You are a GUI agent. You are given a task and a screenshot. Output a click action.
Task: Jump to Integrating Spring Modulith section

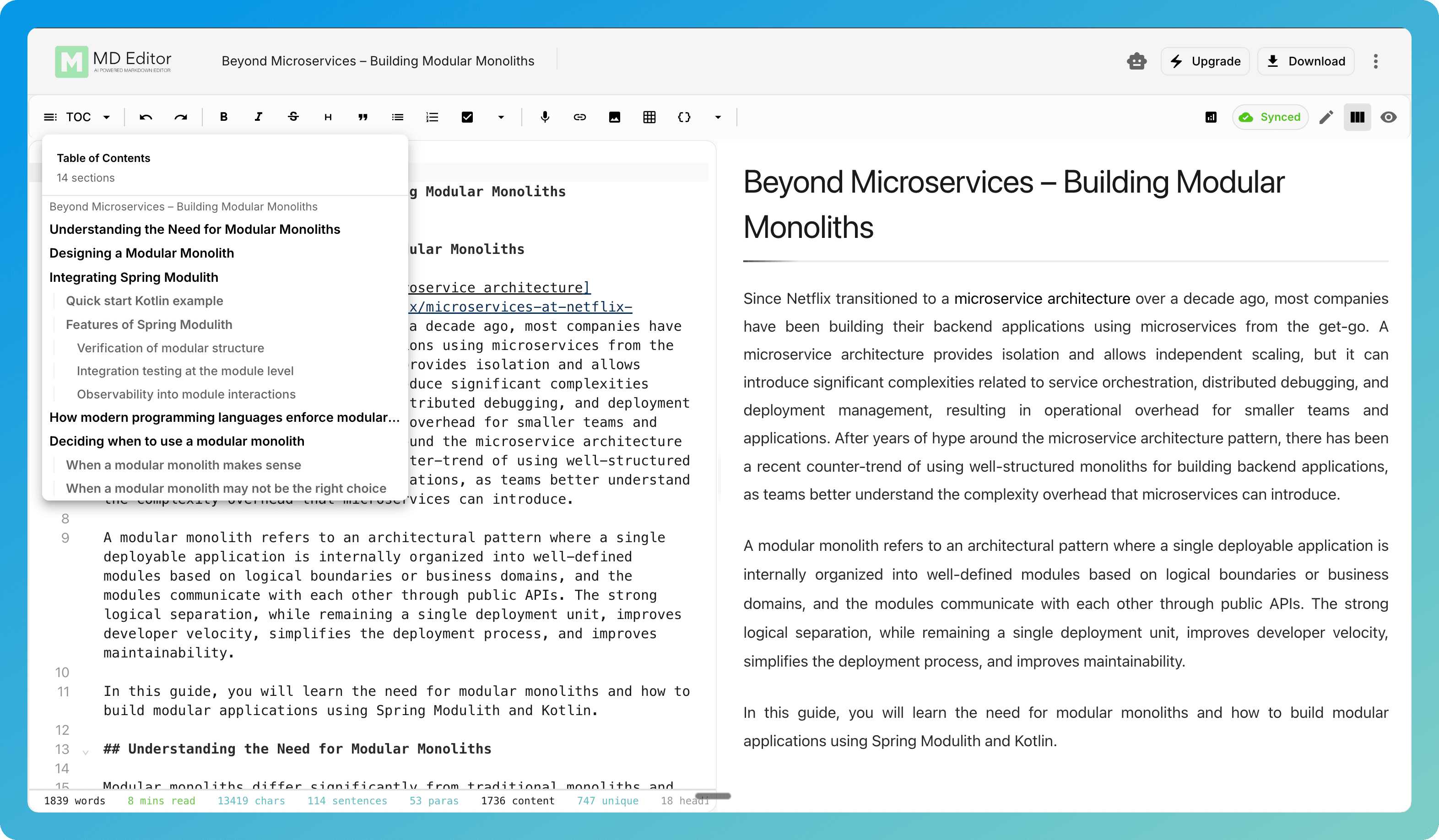[x=134, y=277]
